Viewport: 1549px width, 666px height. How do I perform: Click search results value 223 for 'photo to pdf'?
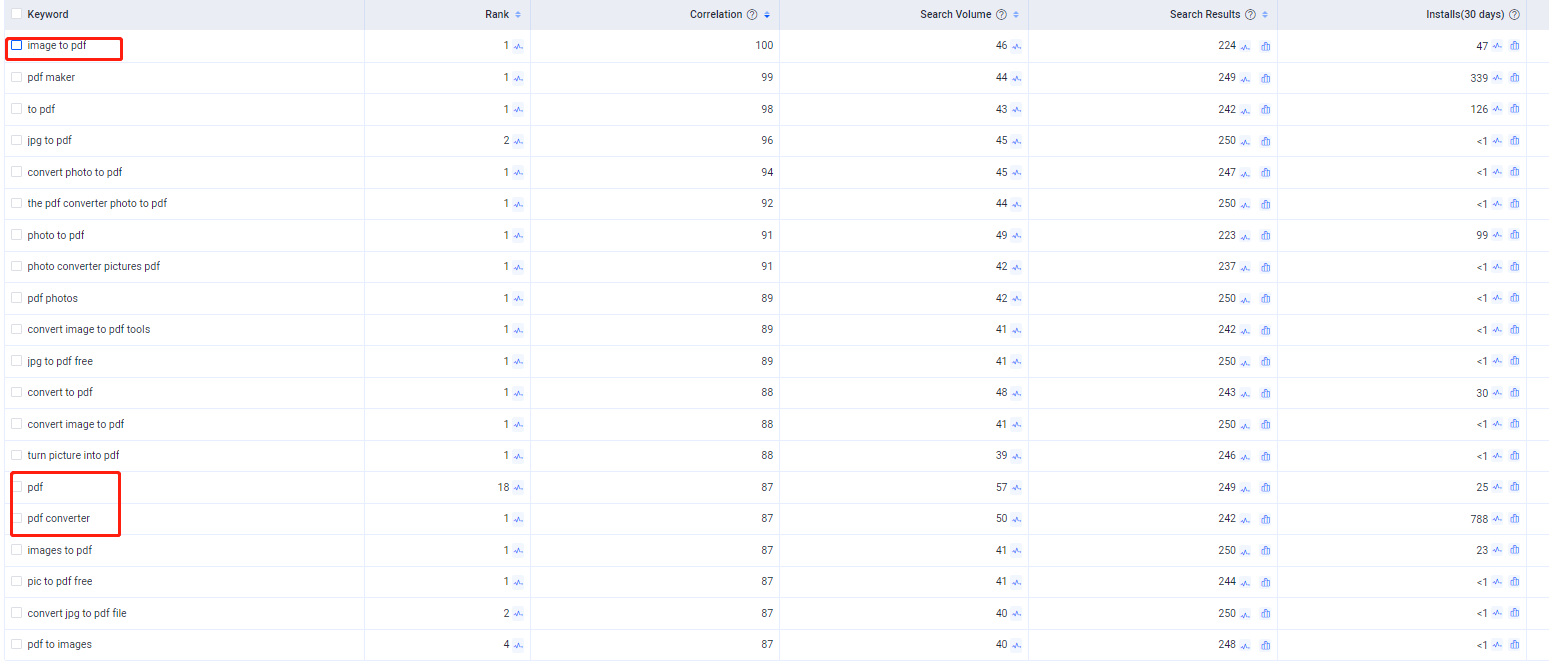pyautogui.click(x=1227, y=236)
